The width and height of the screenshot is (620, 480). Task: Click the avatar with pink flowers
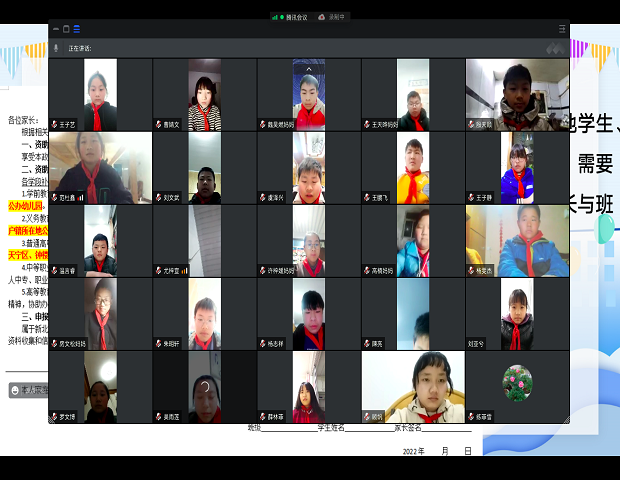pyautogui.click(x=517, y=383)
